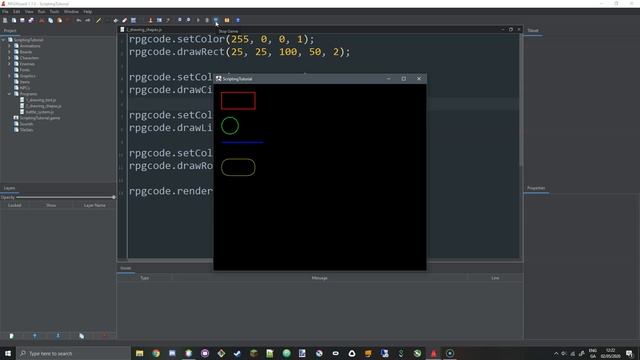
Task: Open the Run menu
Action: coord(41,12)
